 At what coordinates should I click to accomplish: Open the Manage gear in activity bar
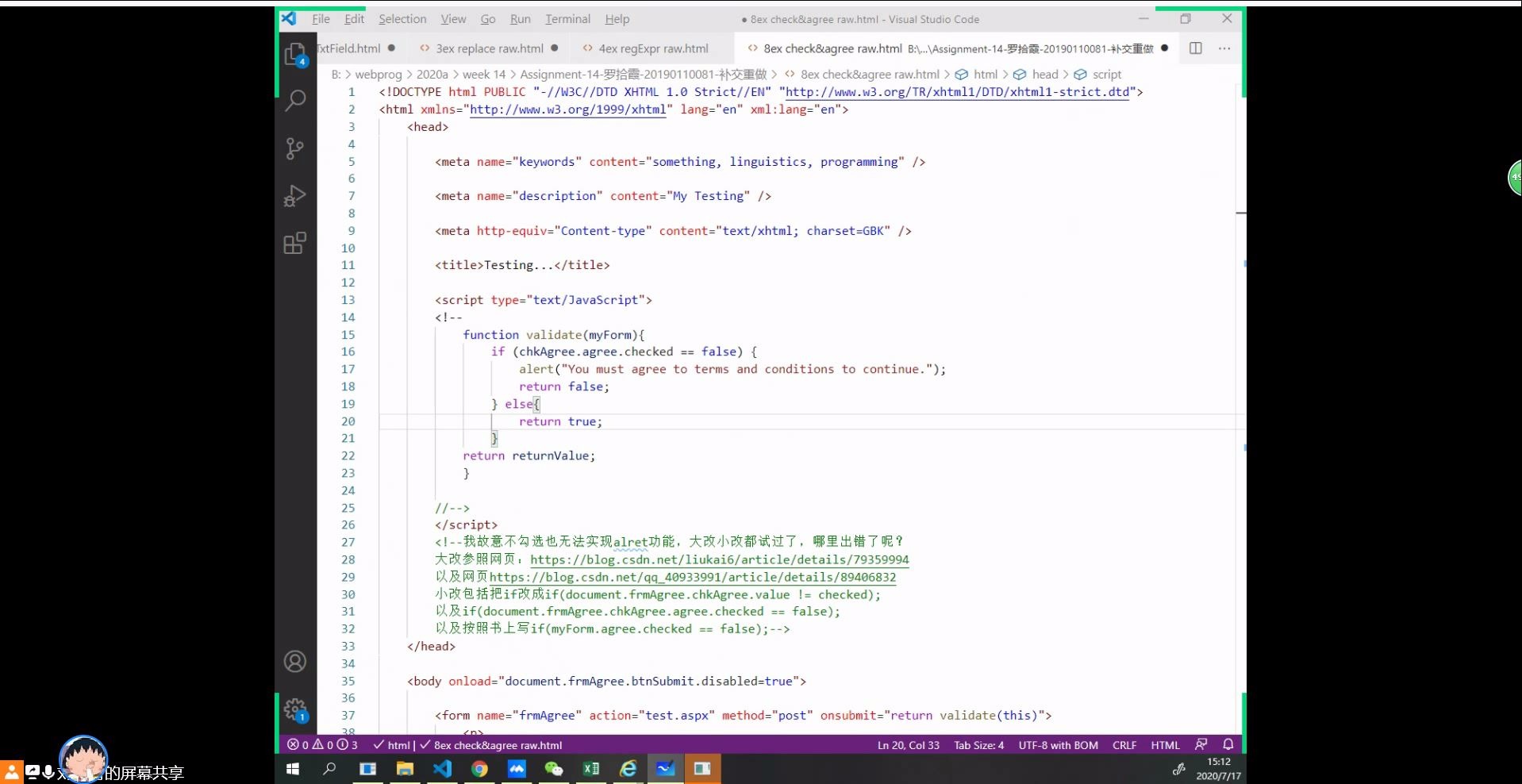coord(295,709)
